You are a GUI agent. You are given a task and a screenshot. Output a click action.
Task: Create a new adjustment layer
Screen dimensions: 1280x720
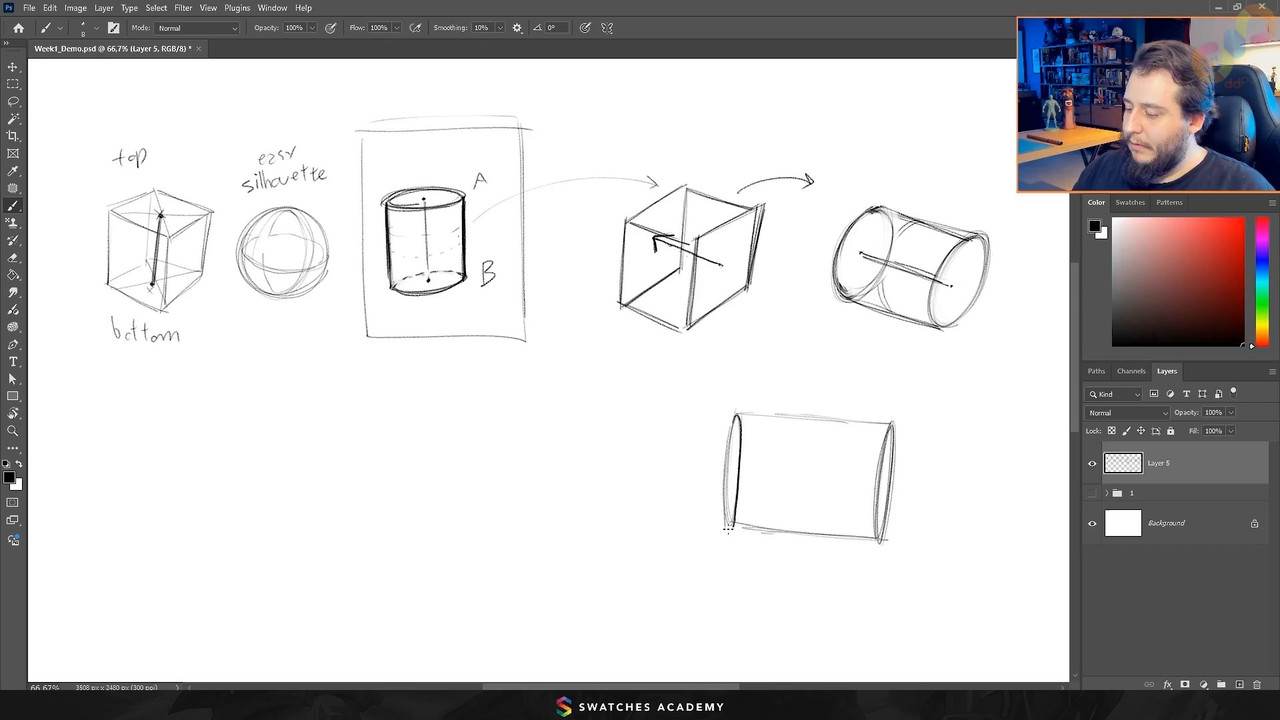click(1203, 685)
